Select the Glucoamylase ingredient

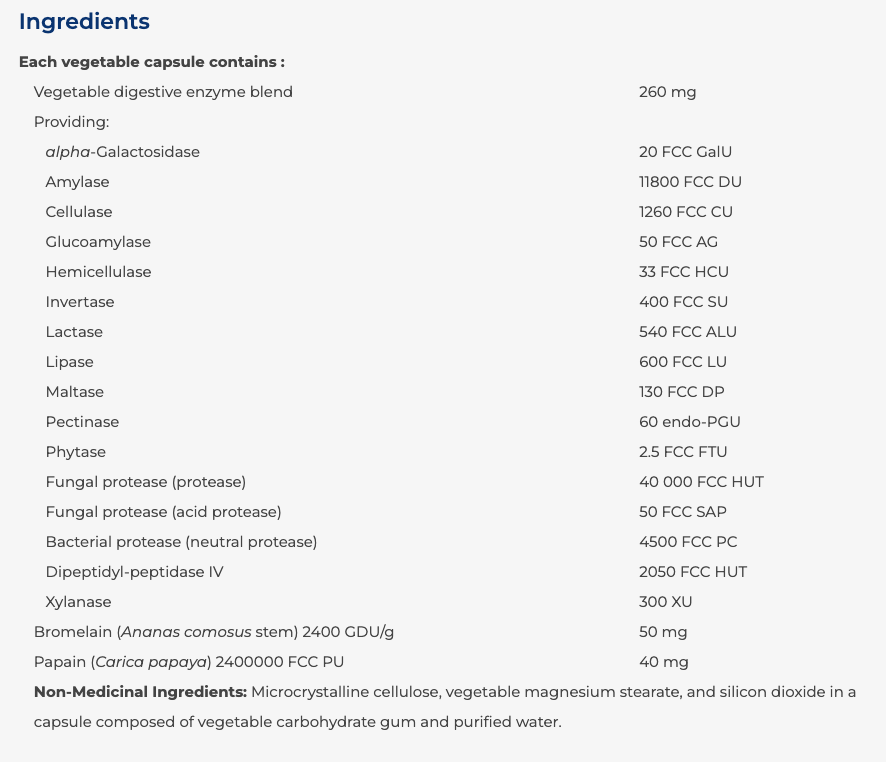pyautogui.click(x=98, y=242)
